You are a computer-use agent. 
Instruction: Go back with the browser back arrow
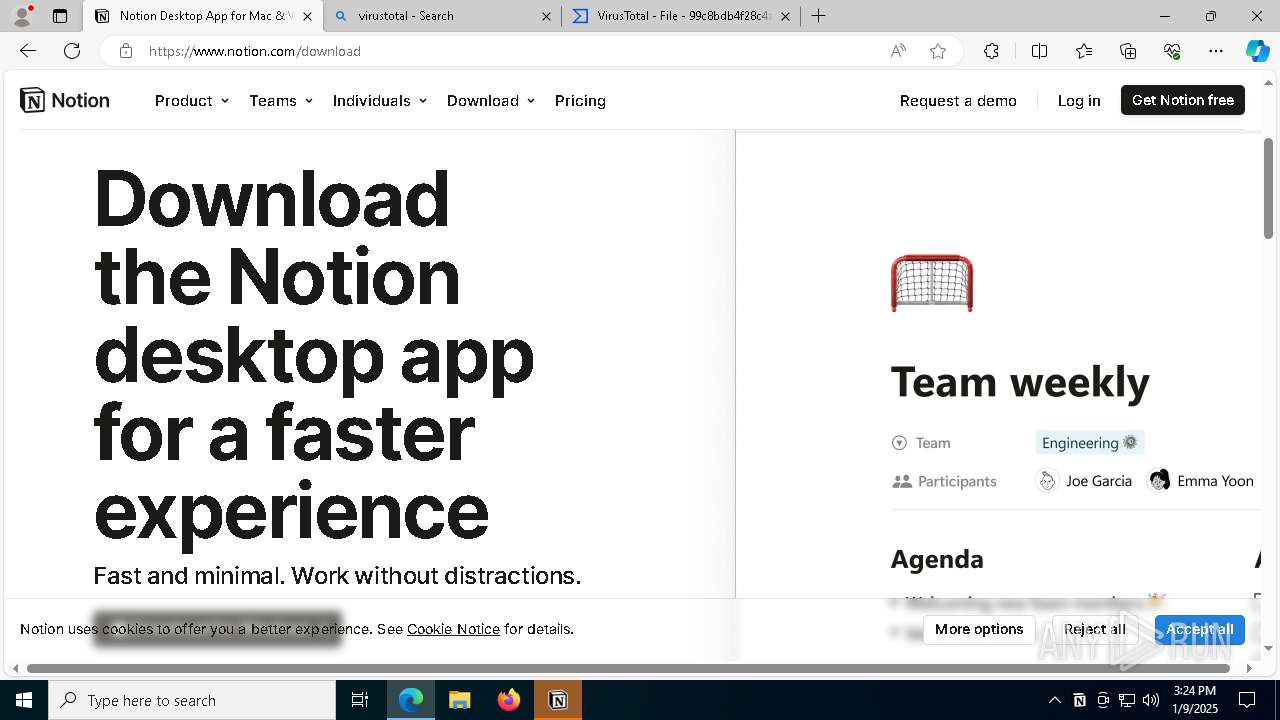coord(28,51)
